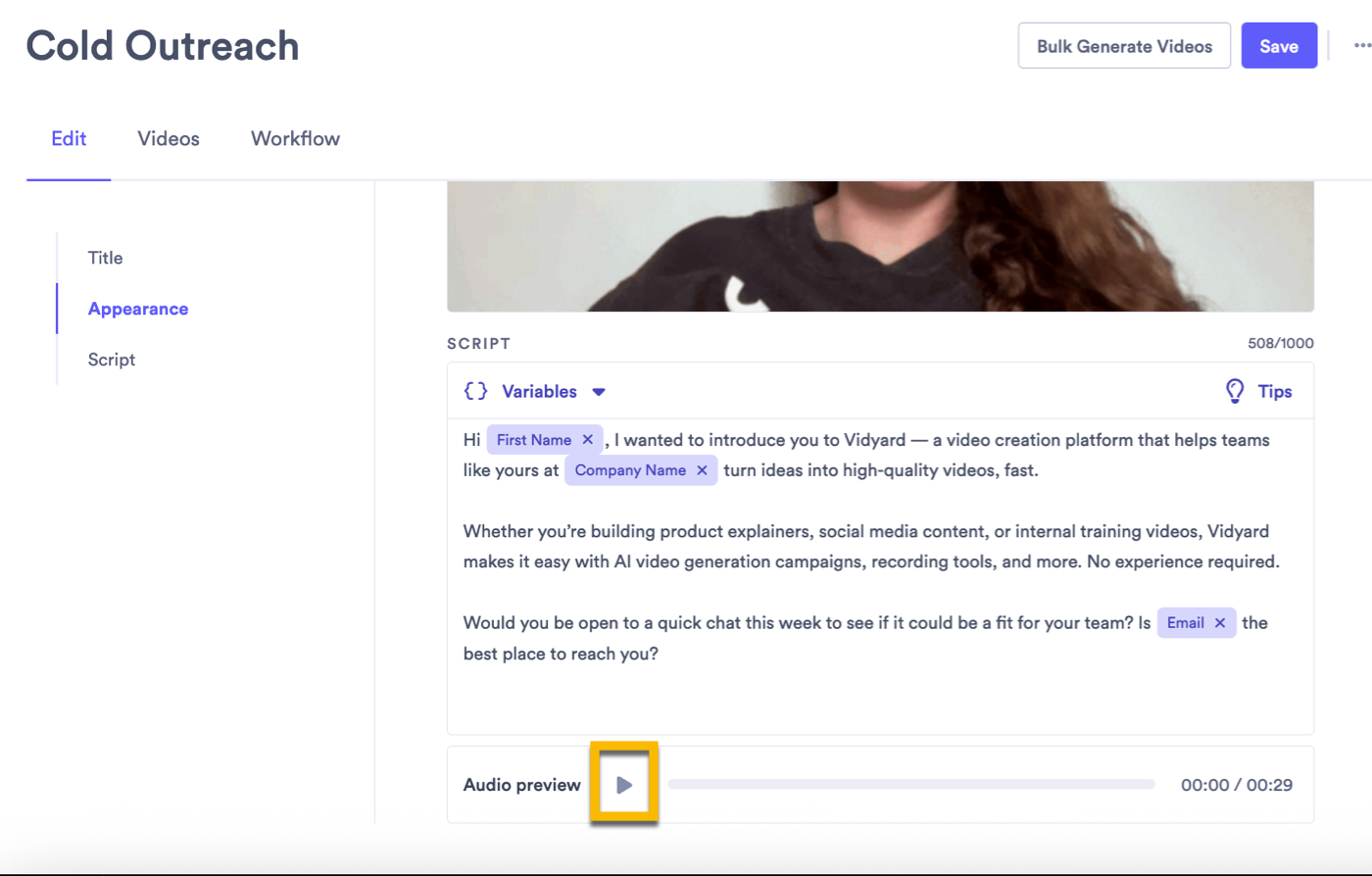1372x876 pixels.
Task: Remove the Email variable chip
Action: pyautogui.click(x=1220, y=622)
